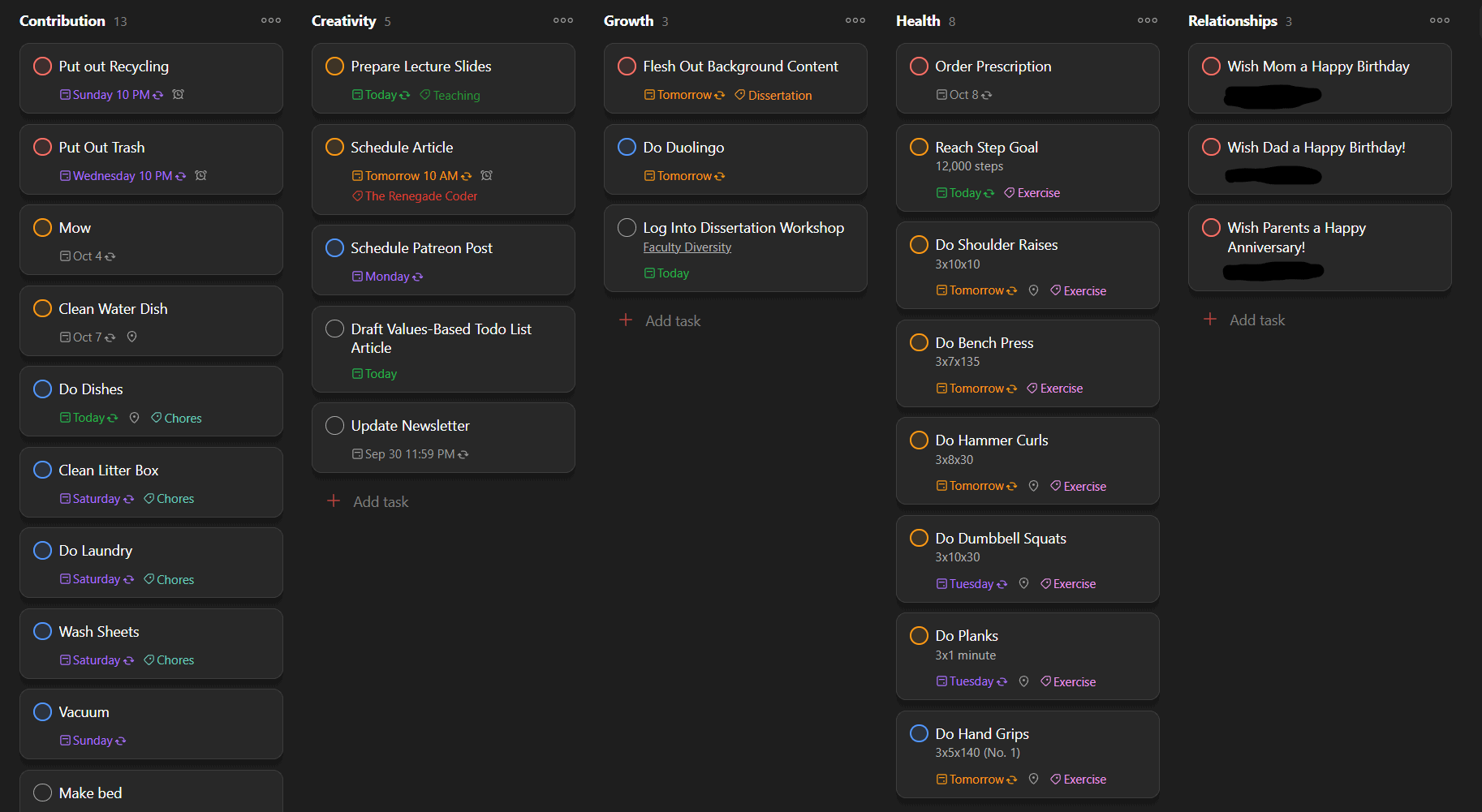The height and width of the screenshot is (812, 1482).
Task: Click the reminder bell icon on Put out Recycling
Action: click(178, 94)
